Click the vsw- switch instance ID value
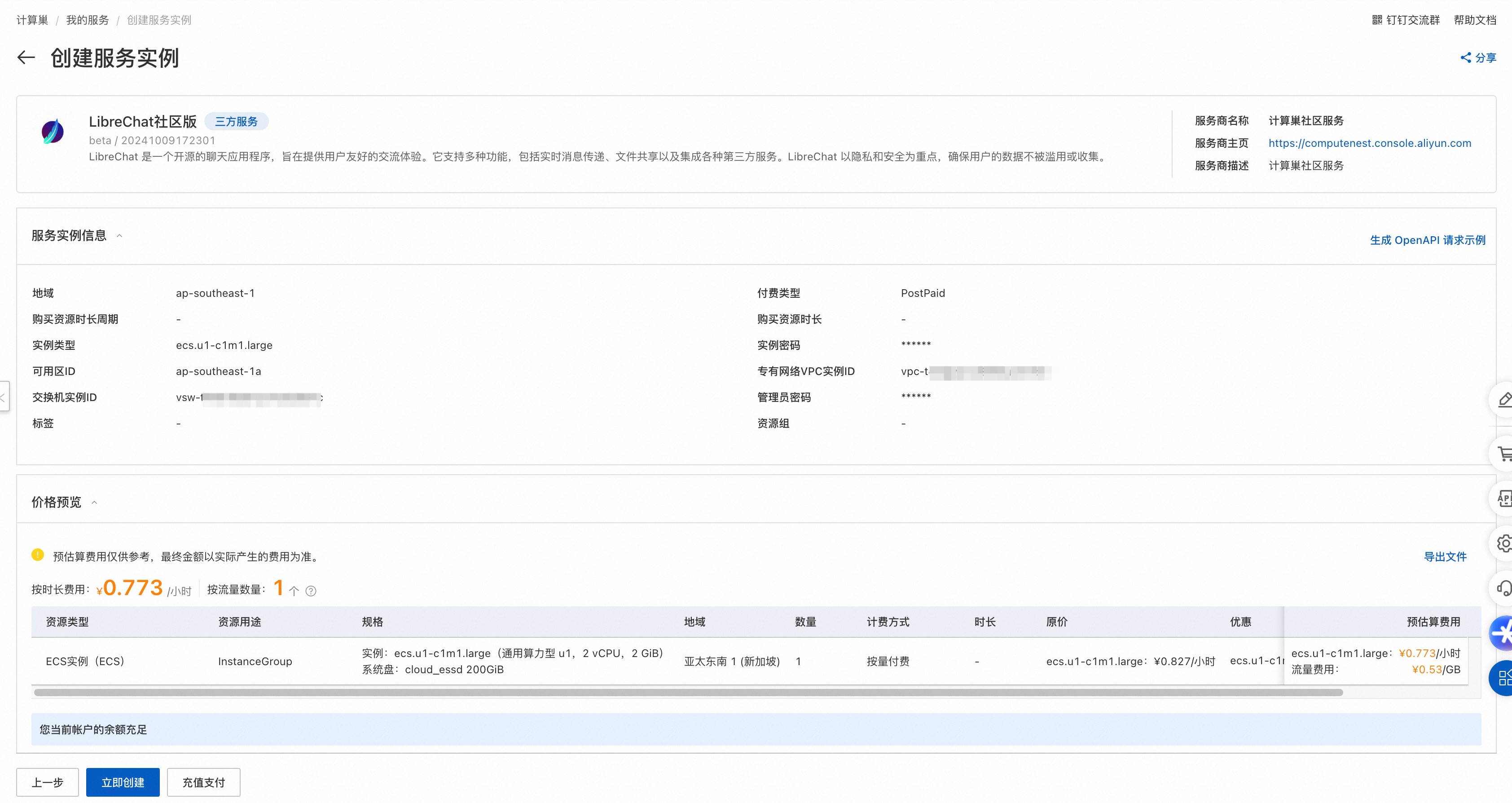Image resolution: width=1512 pixels, height=803 pixels. tap(250, 397)
